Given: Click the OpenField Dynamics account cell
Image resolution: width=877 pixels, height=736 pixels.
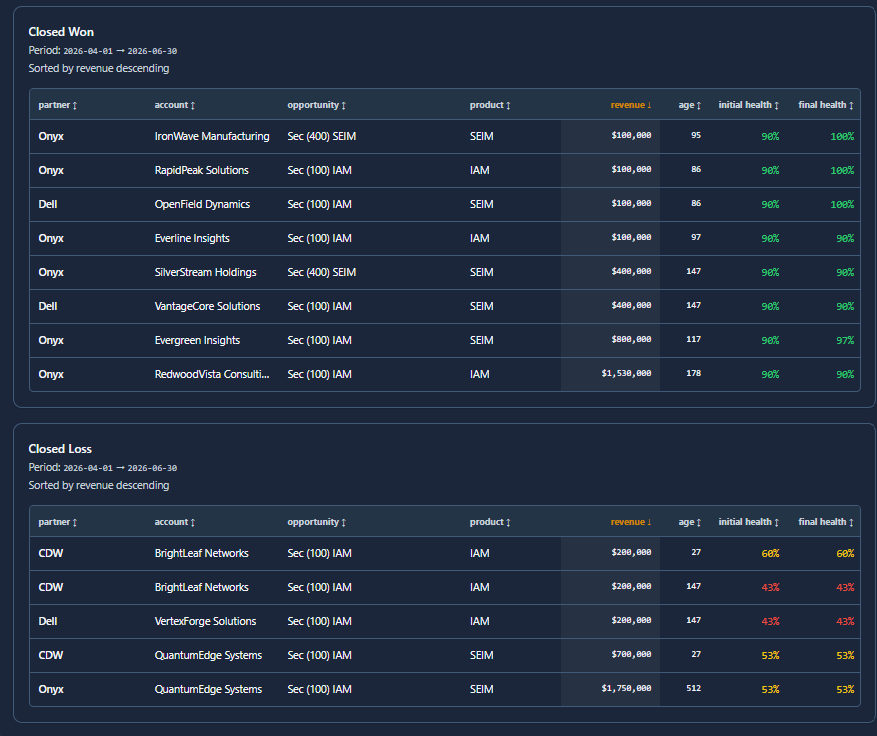Looking at the screenshot, I should tap(202, 205).
